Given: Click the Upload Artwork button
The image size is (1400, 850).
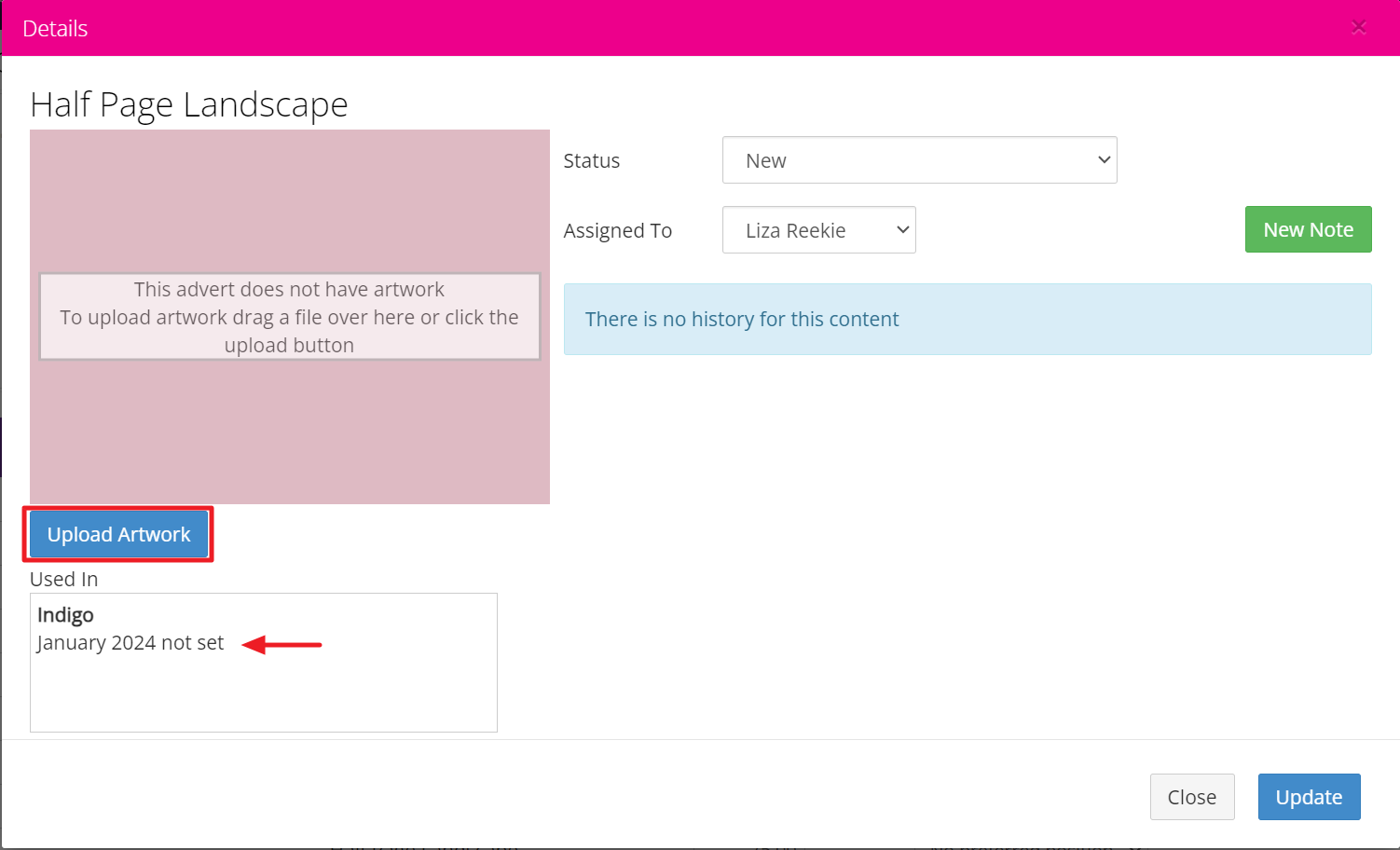Looking at the screenshot, I should click(118, 534).
